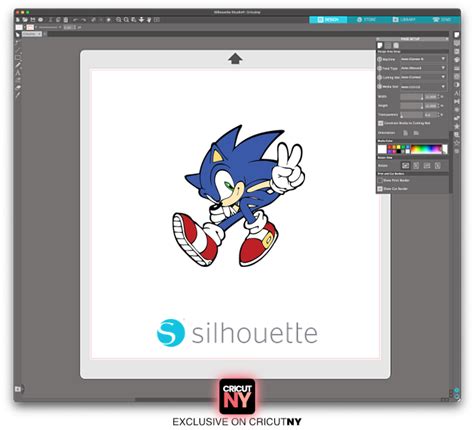Pick the black media color swatch
Image resolution: width=474 pixels, height=430 pixels.
(399, 152)
